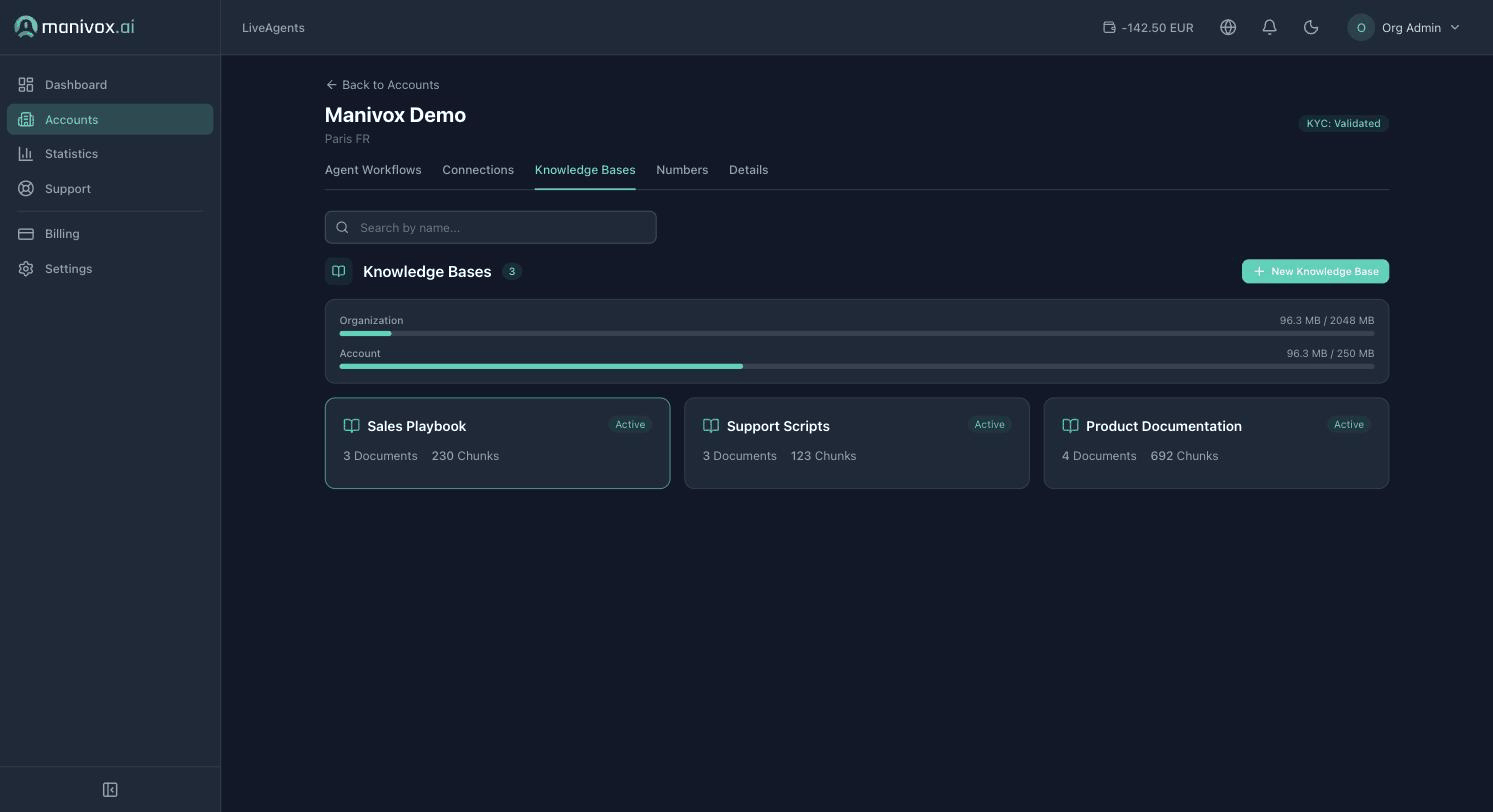Click the LiveAgents organization label
Viewport: 1493px width, 812px height.
click(x=273, y=28)
